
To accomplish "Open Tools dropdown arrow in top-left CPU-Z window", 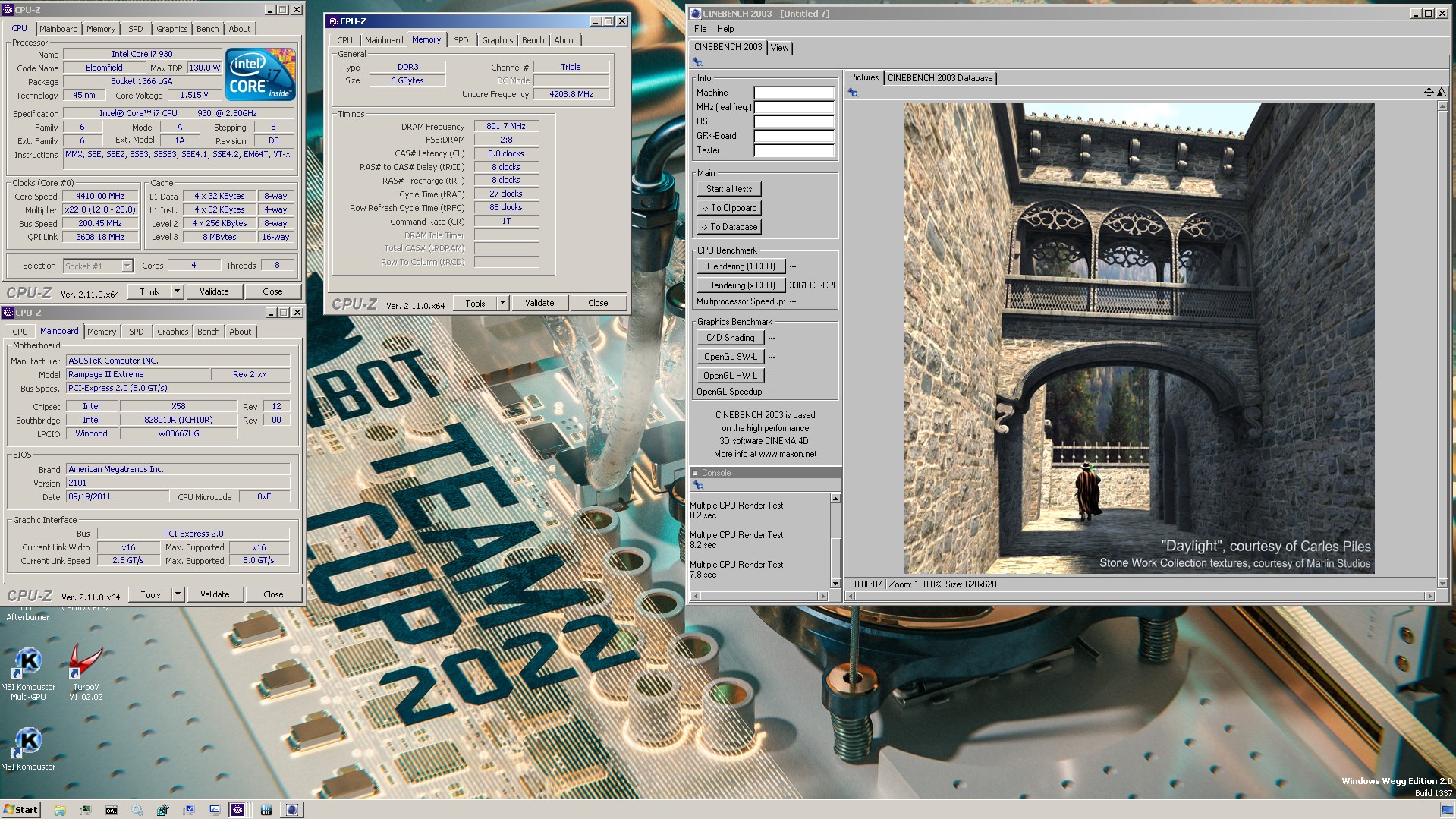I will (177, 291).
